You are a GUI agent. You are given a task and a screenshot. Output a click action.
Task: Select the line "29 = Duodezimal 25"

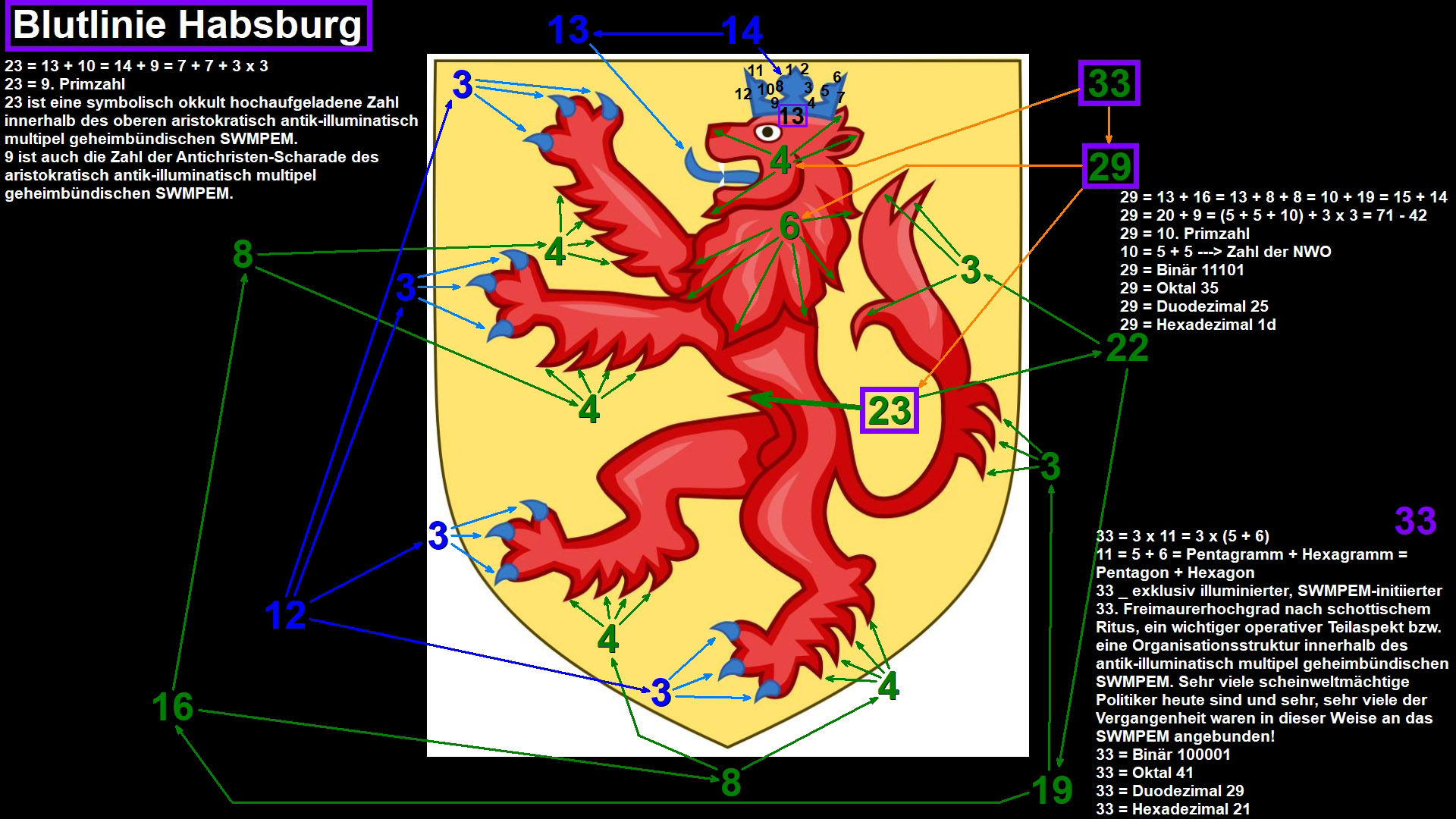[1194, 306]
